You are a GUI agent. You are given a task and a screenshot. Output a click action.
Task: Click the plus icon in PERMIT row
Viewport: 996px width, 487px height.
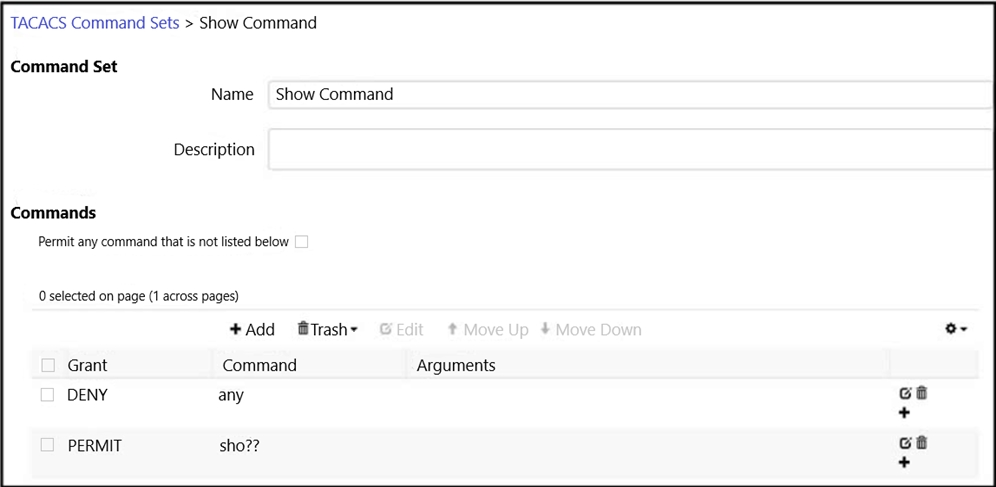click(905, 462)
